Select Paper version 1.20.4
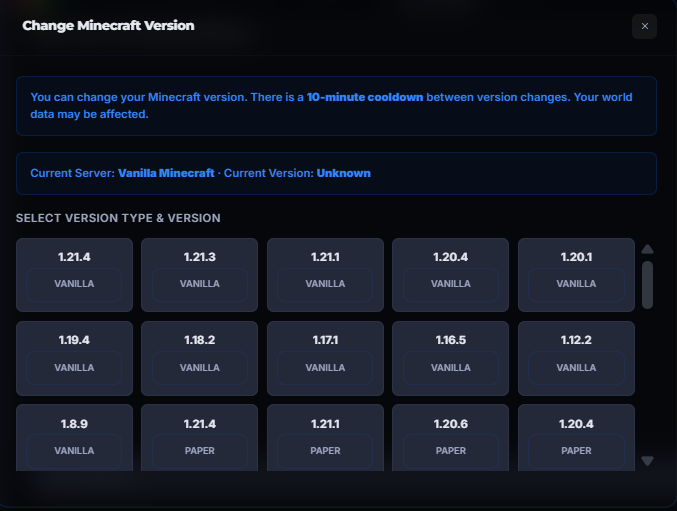The height and width of the screenshot is (511, 677). (576, 437)
